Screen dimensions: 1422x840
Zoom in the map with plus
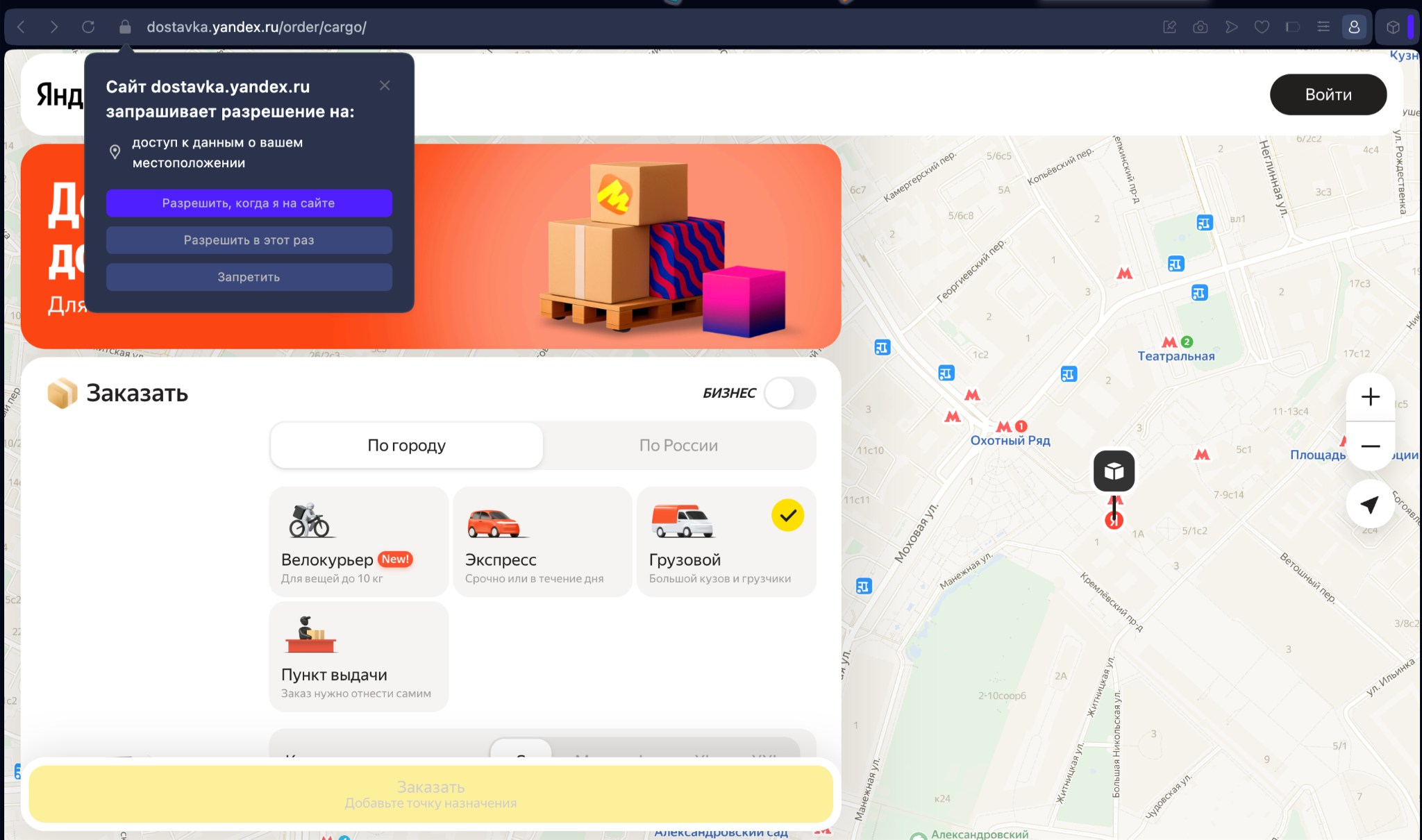tap(1370, 397)
